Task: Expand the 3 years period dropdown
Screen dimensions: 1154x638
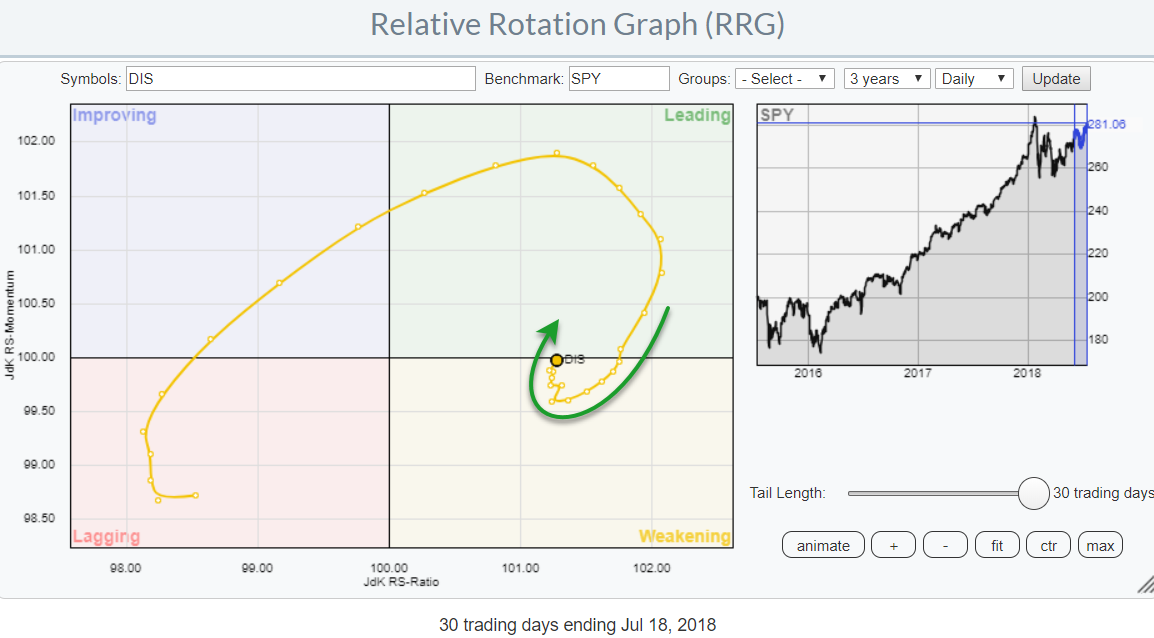Action: point(887,79)
